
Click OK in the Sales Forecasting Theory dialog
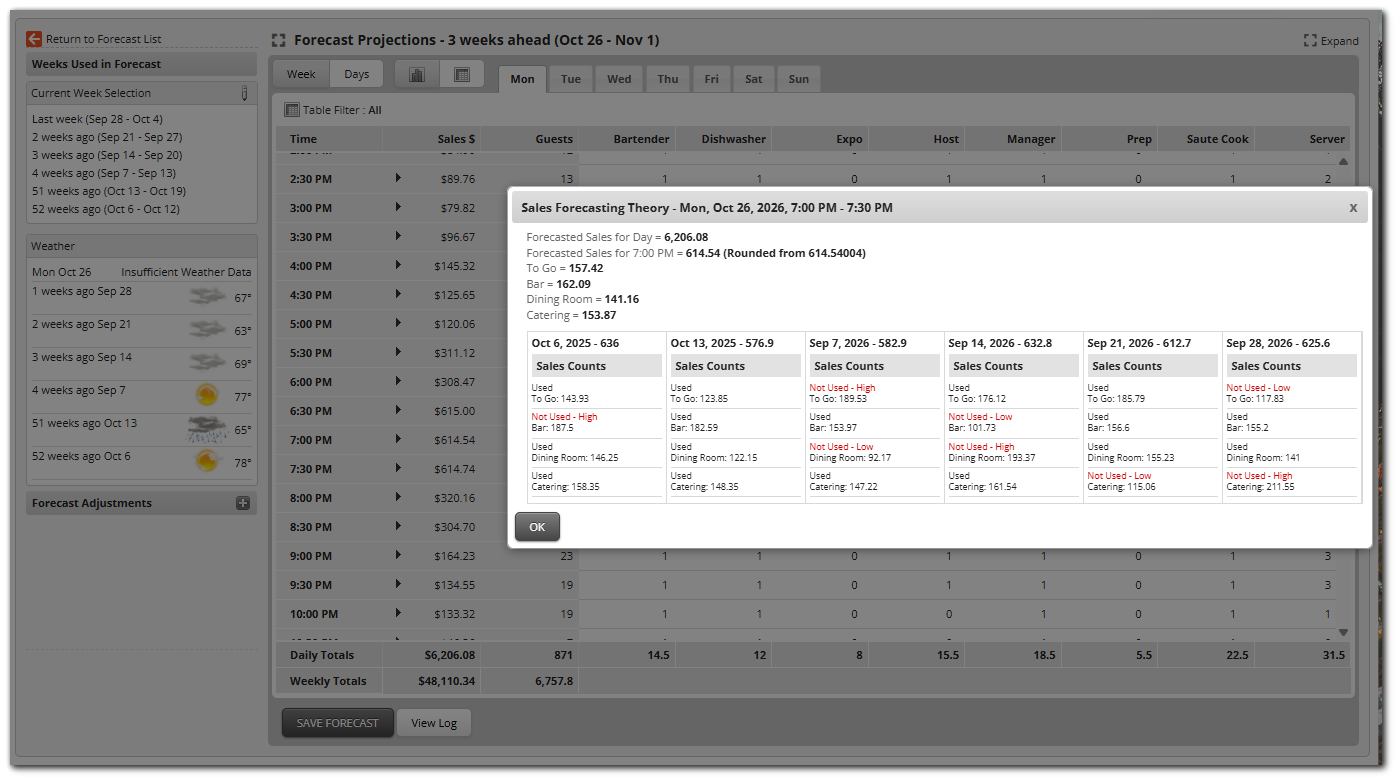tap(537, 527)
